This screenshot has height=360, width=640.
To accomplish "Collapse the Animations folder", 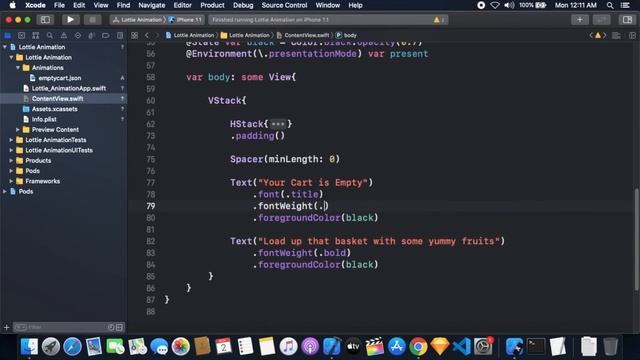I will [18, 68].
